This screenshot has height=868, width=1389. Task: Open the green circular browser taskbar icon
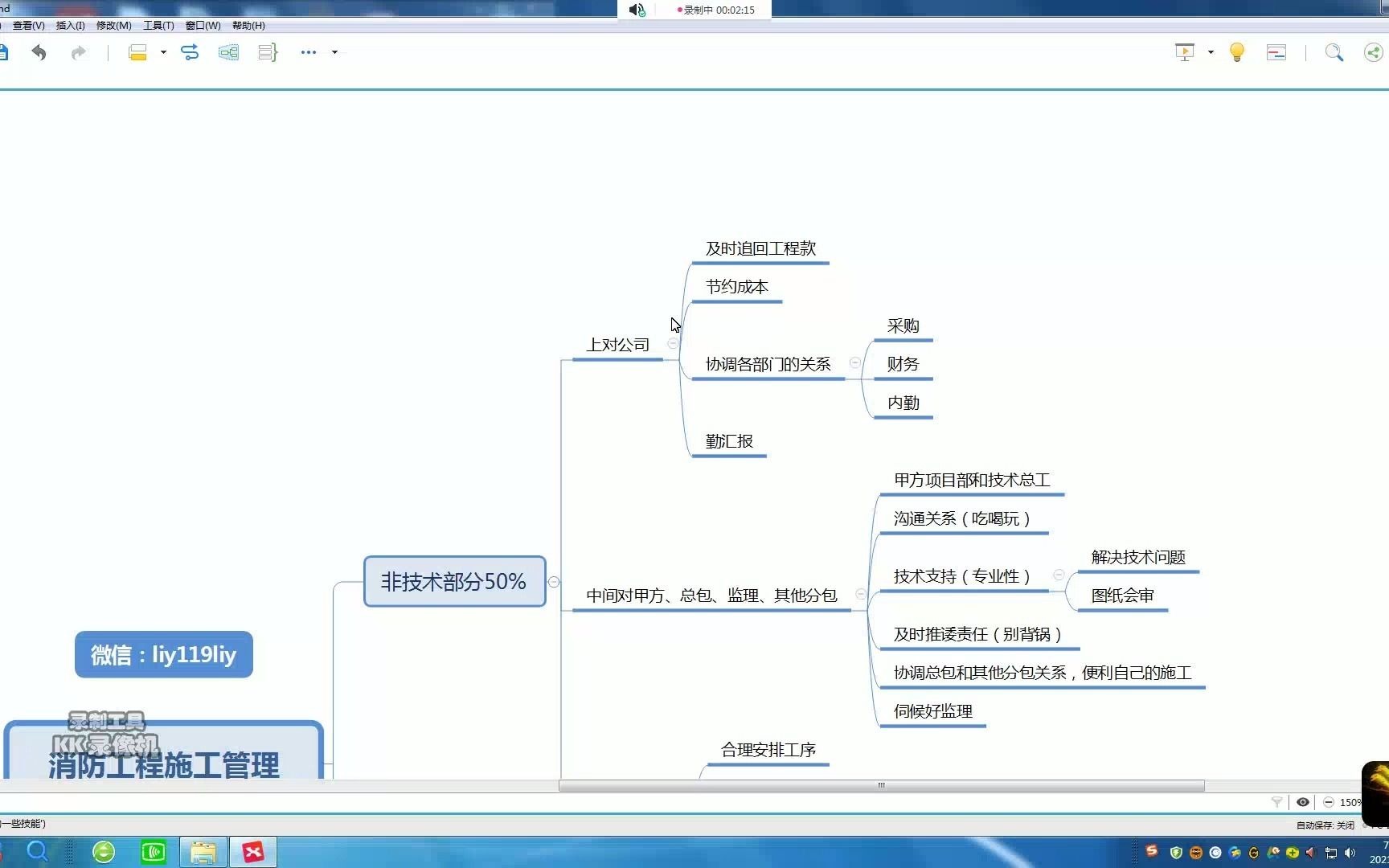pyautogui.click(x=104, y=852)
